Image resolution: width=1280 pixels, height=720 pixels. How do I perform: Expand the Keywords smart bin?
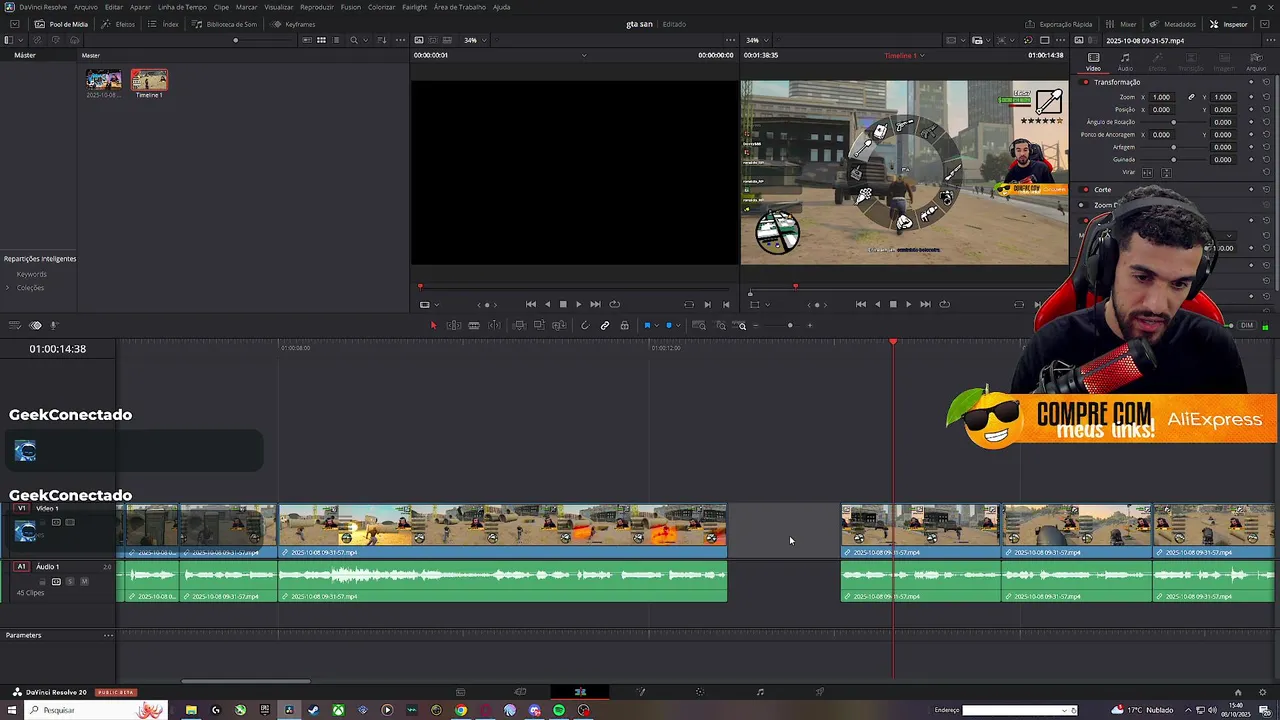tap(31, 274)
